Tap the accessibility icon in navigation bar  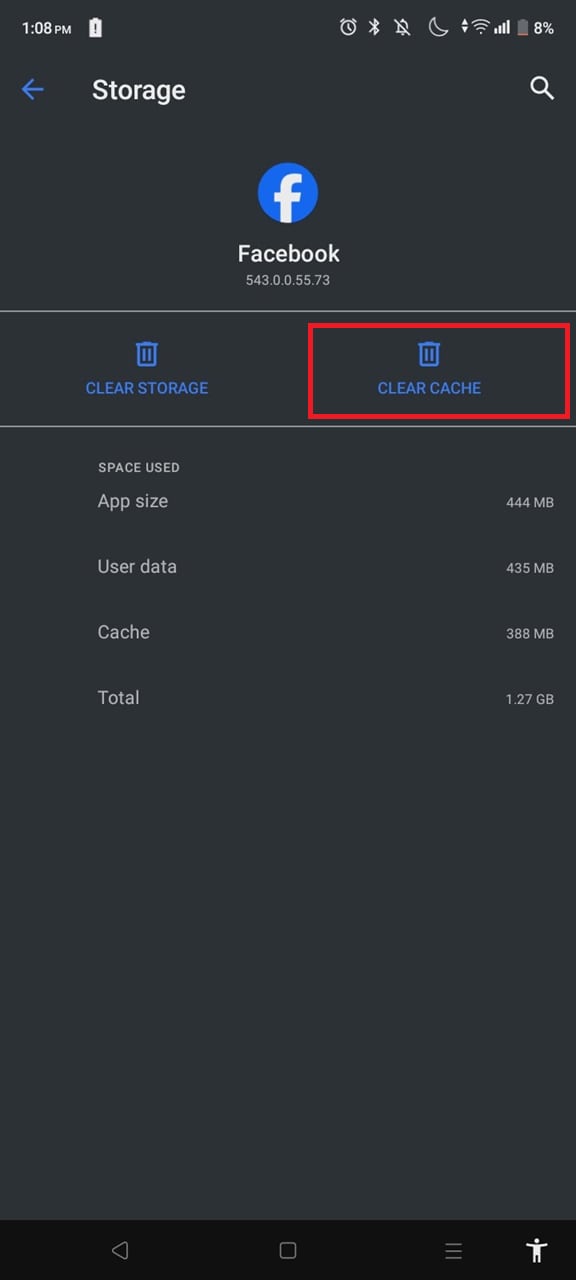pos(536,1250)
